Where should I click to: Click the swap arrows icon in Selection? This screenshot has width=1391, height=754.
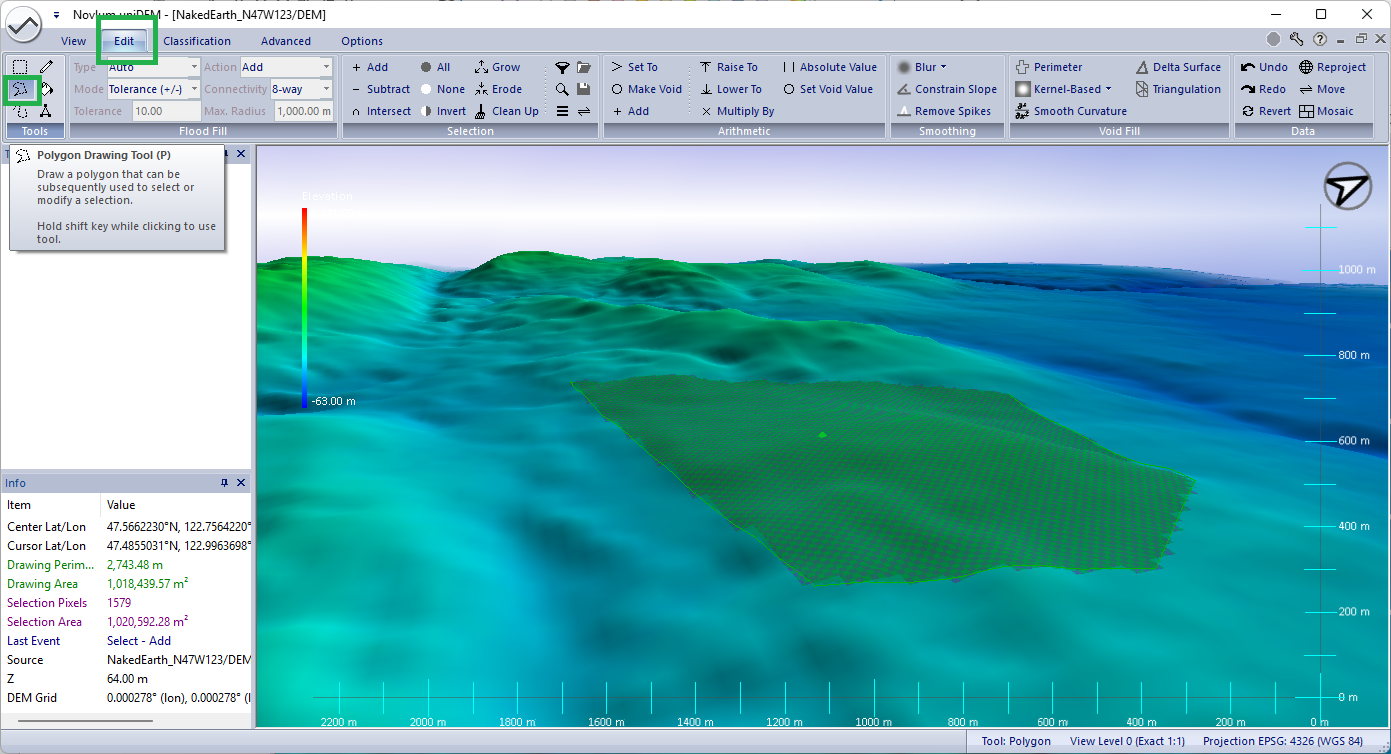pyautogui.click(x=584, y=111)
